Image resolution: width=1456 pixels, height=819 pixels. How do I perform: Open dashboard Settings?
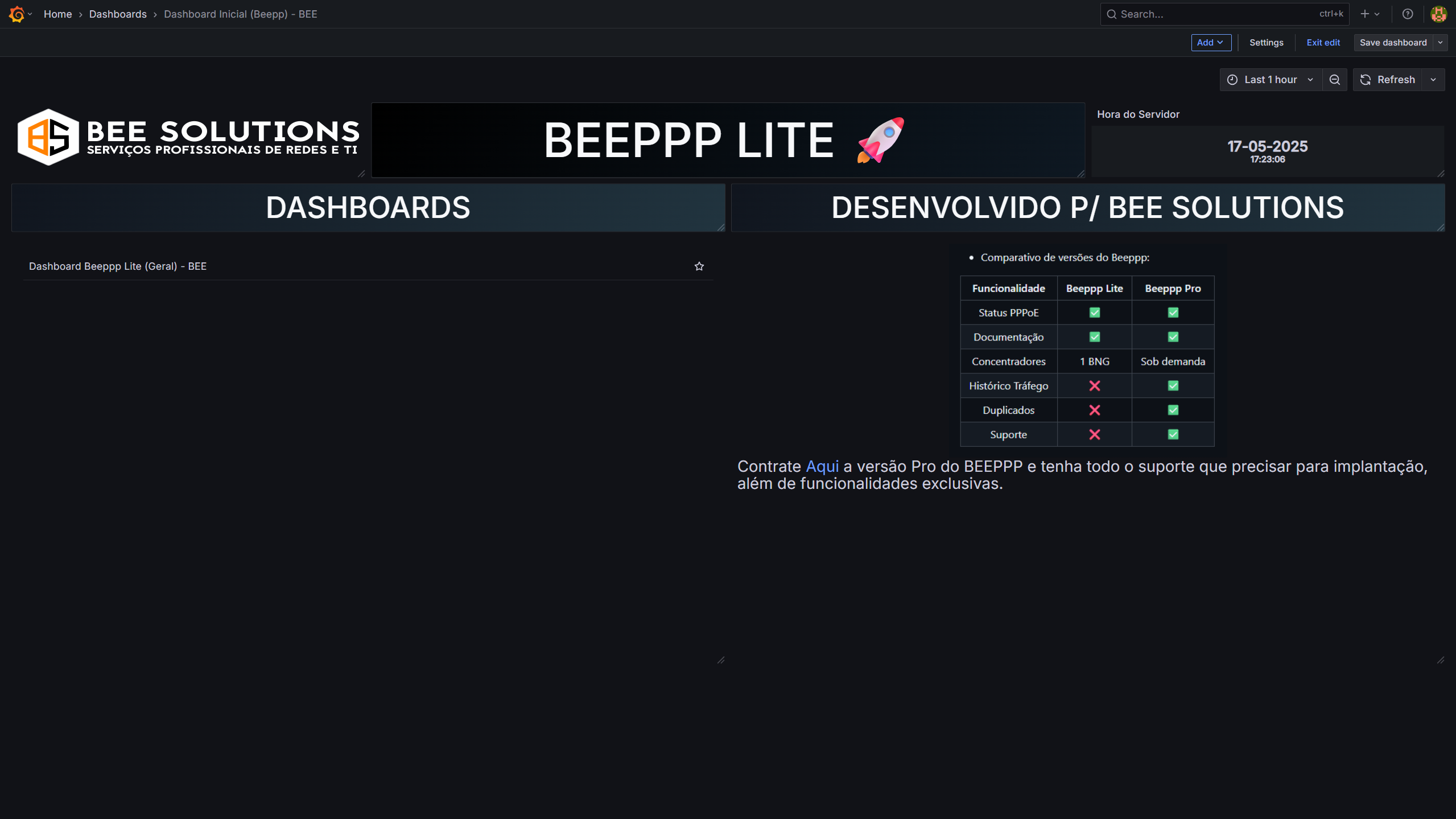pyautogui.click(x=1266, y=42)
